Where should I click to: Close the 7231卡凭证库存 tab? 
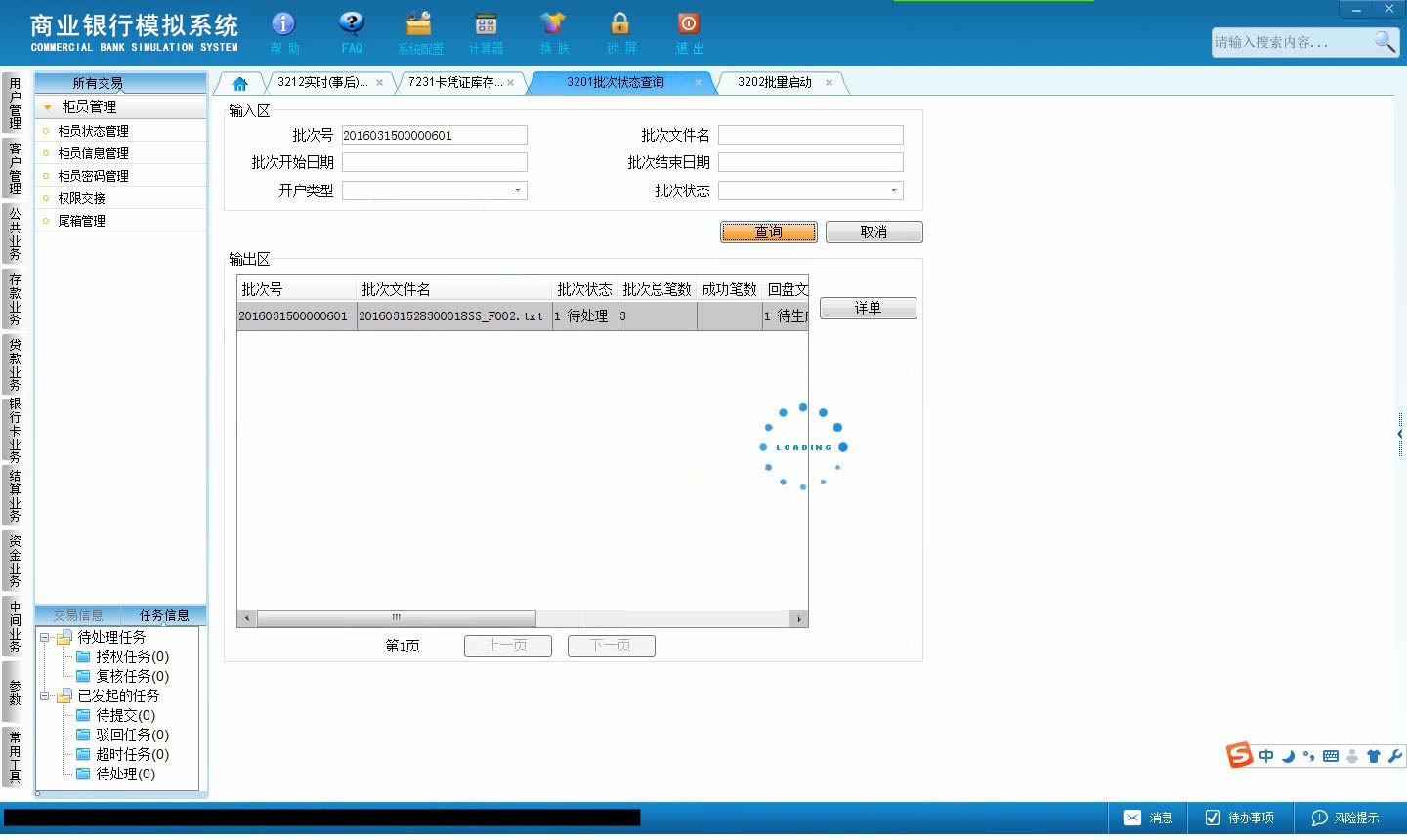tap(510, 83)
